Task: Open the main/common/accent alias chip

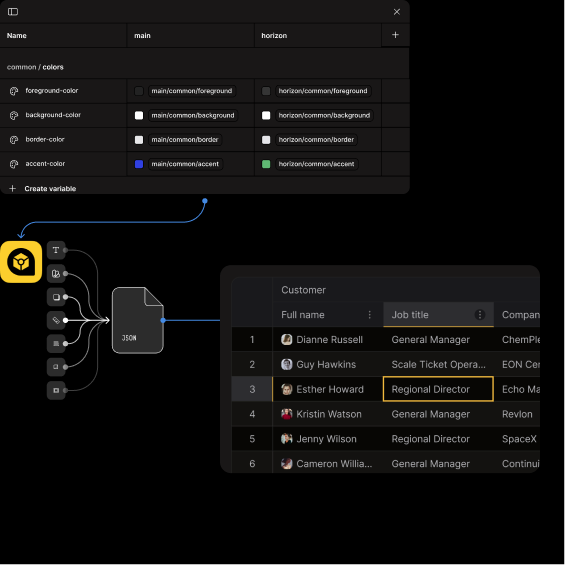Action: click(185, 164)
